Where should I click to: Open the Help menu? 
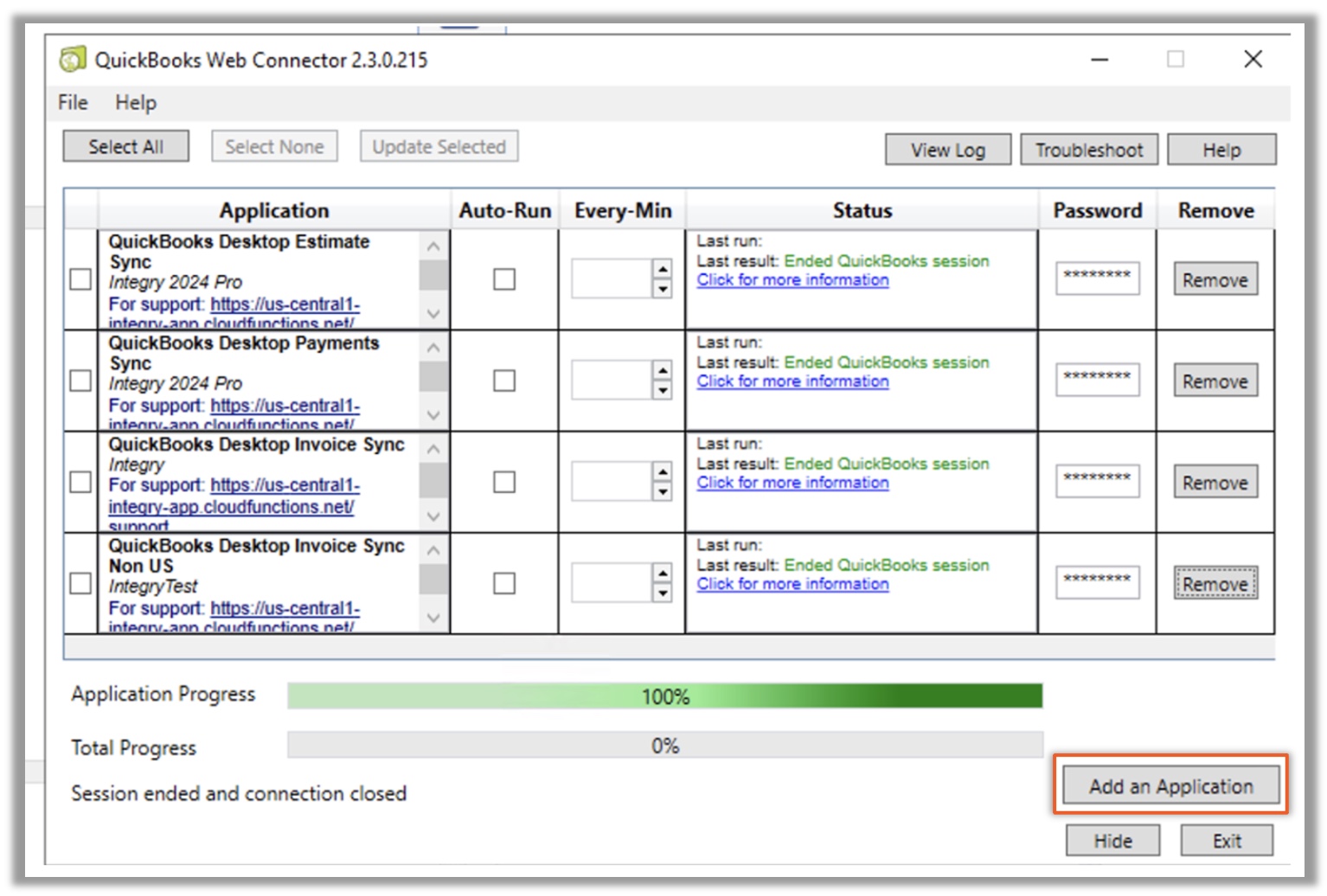[136, 103]
